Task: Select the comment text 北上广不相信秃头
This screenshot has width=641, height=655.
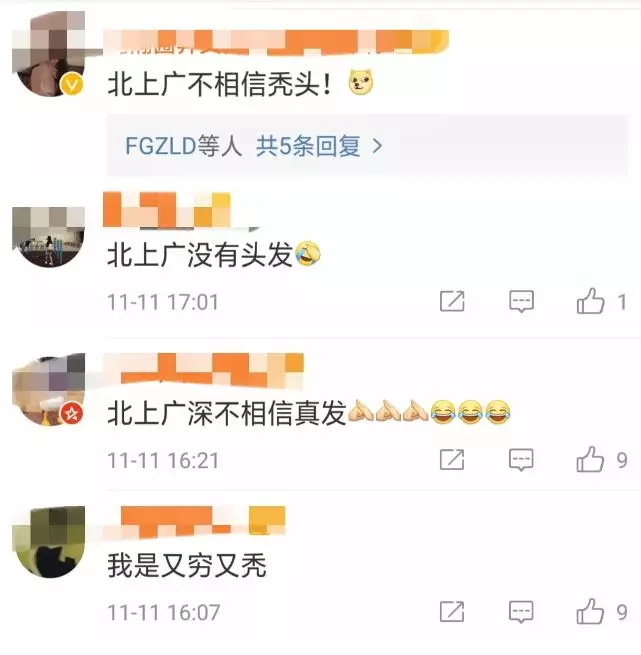Action: tap(220, 84)
